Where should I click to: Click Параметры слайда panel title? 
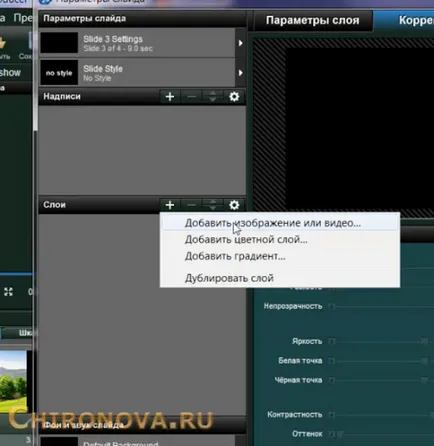point(85,18)
